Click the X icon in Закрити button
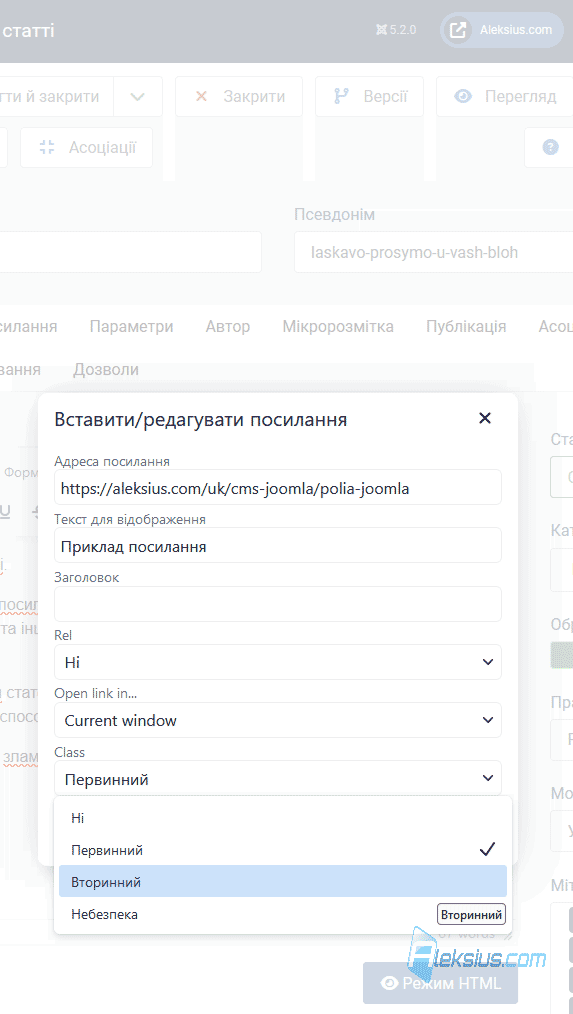 tap(201, 96)
